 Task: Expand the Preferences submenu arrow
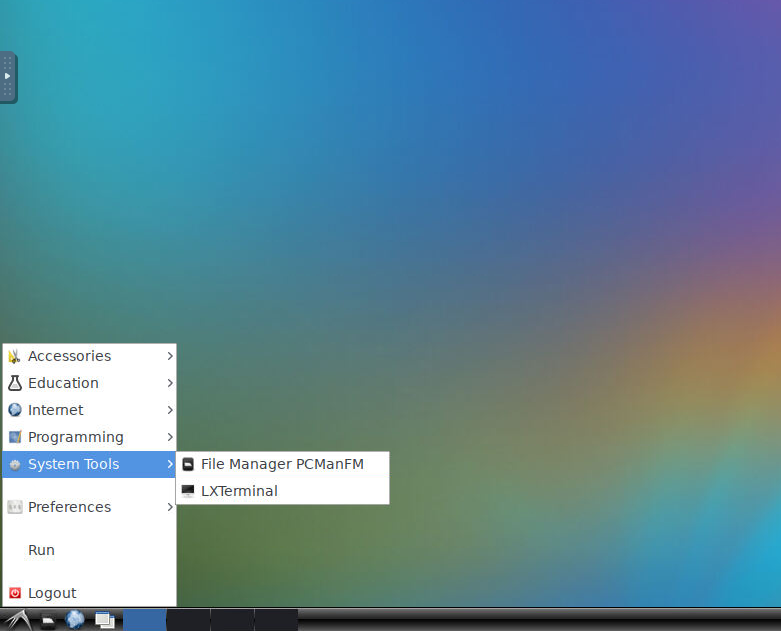click(170, 507)
